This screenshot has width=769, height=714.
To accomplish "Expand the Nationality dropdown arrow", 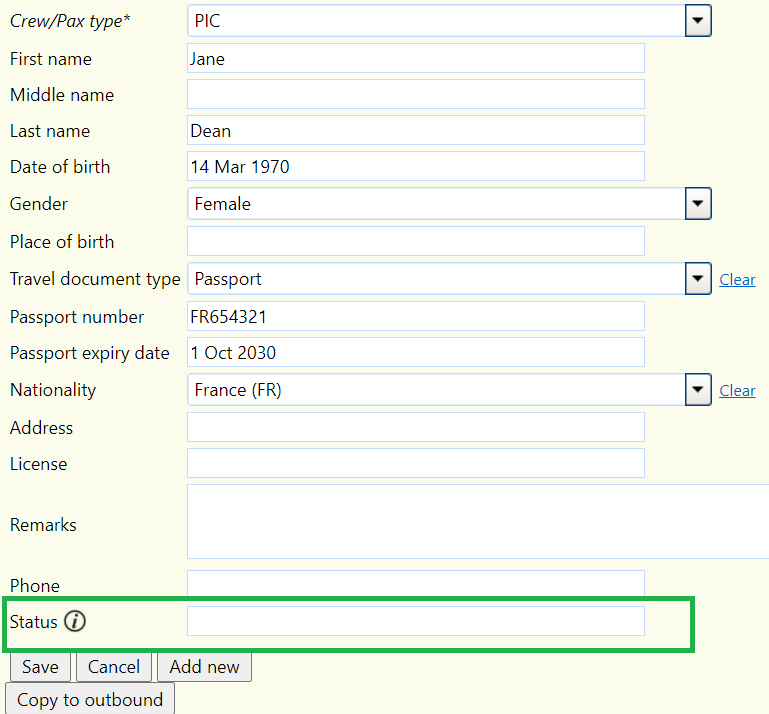I will [x=698, y=390].
